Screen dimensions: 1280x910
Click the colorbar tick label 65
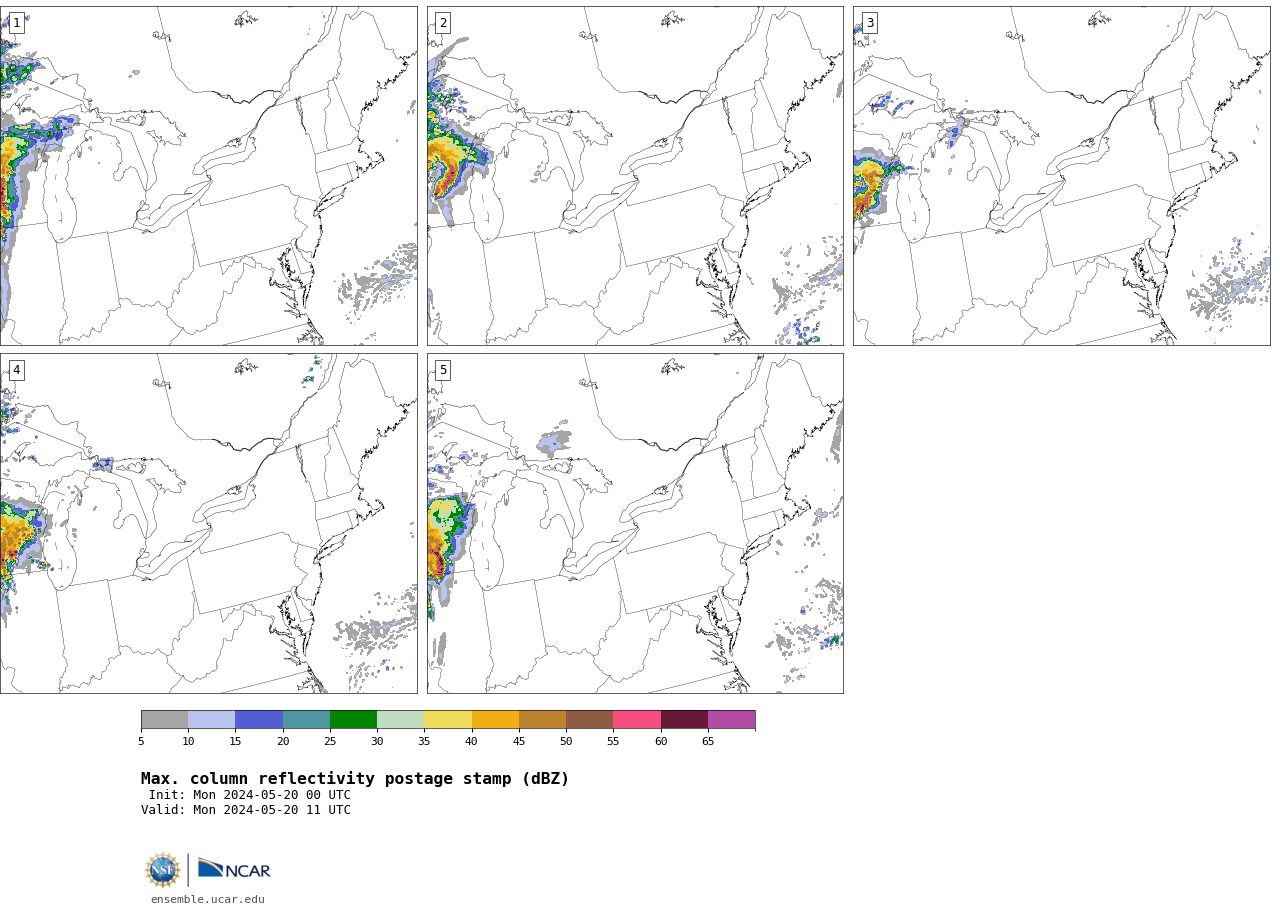[x=708, y=742]
